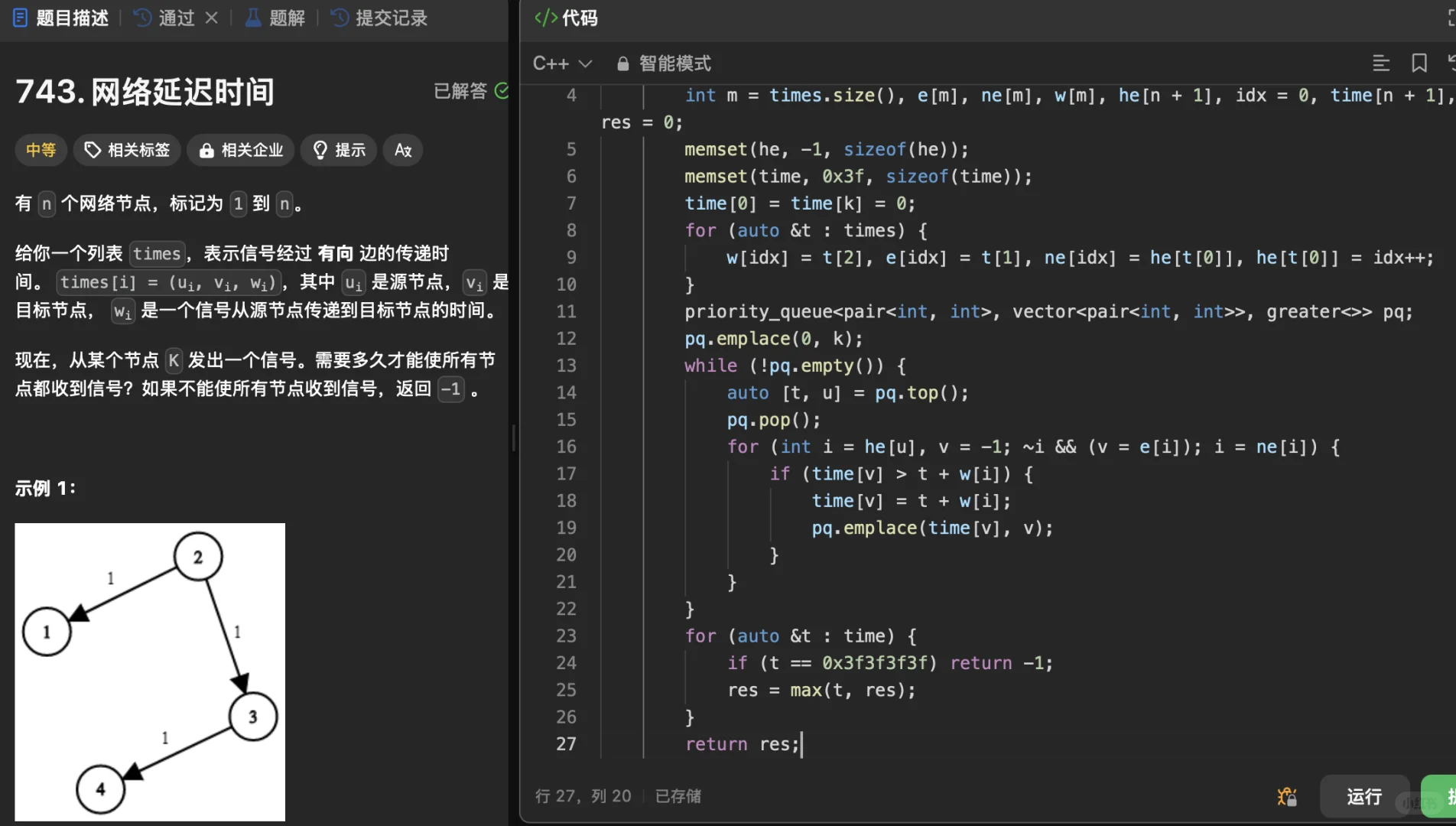
Task: Click the panel divider handle
Action: click(513, 438)
